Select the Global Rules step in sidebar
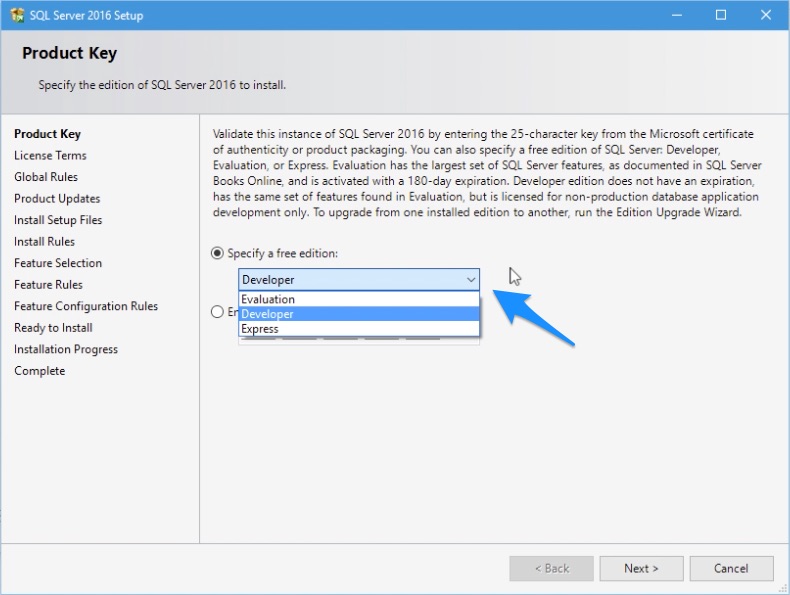790x595 pixels. [46, 177]
